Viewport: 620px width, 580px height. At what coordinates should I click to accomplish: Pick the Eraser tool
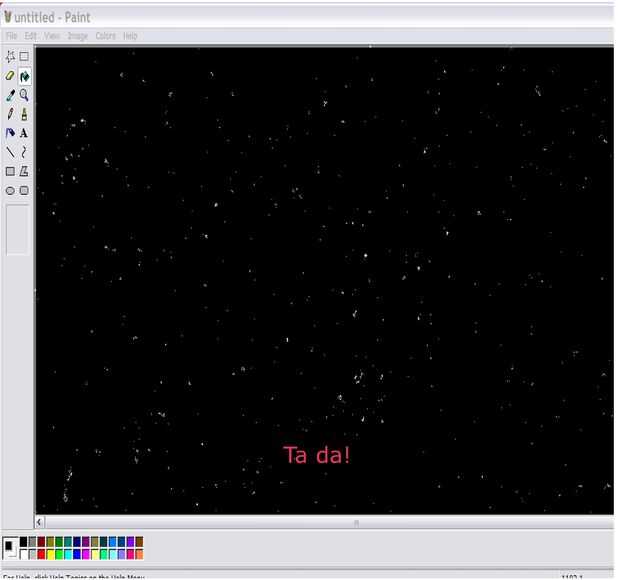10,76
